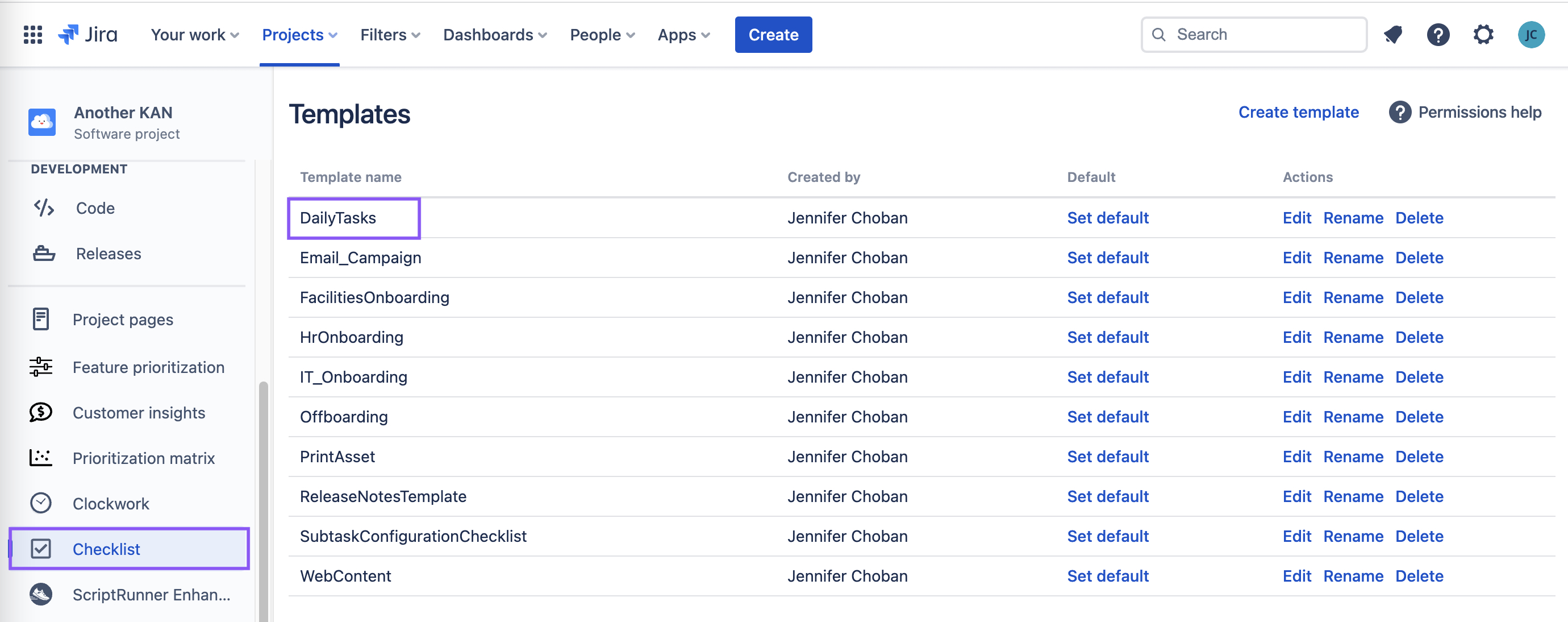Open Releases from the sidebar

point(109,254)
